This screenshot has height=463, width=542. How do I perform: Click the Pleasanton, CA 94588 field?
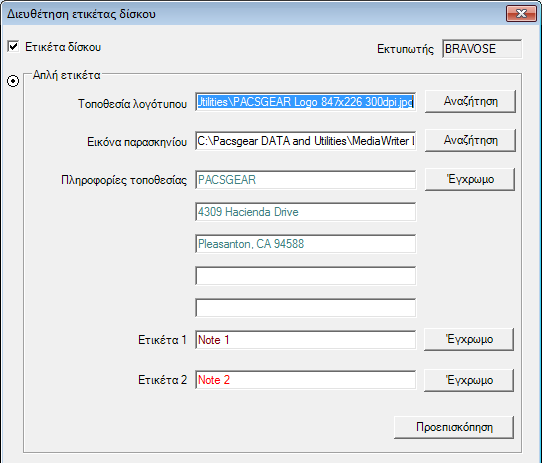click(306, 244)
